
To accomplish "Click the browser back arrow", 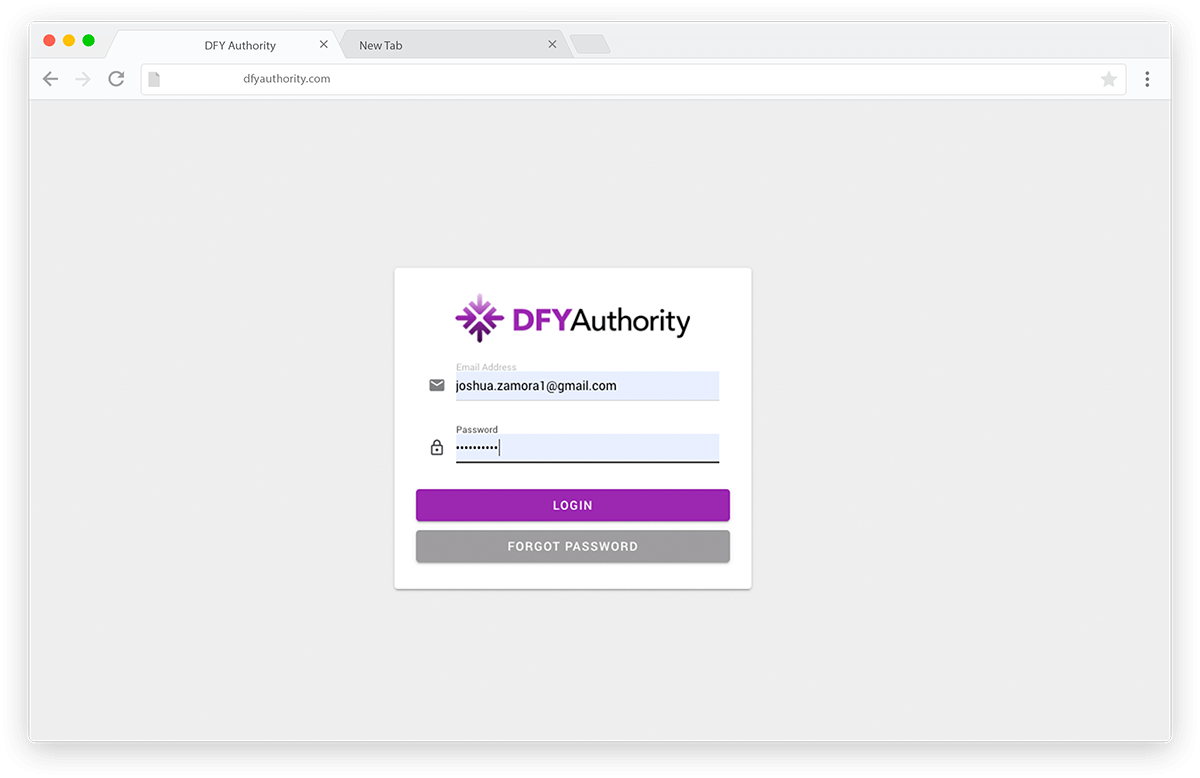I will tap(50, 79).
